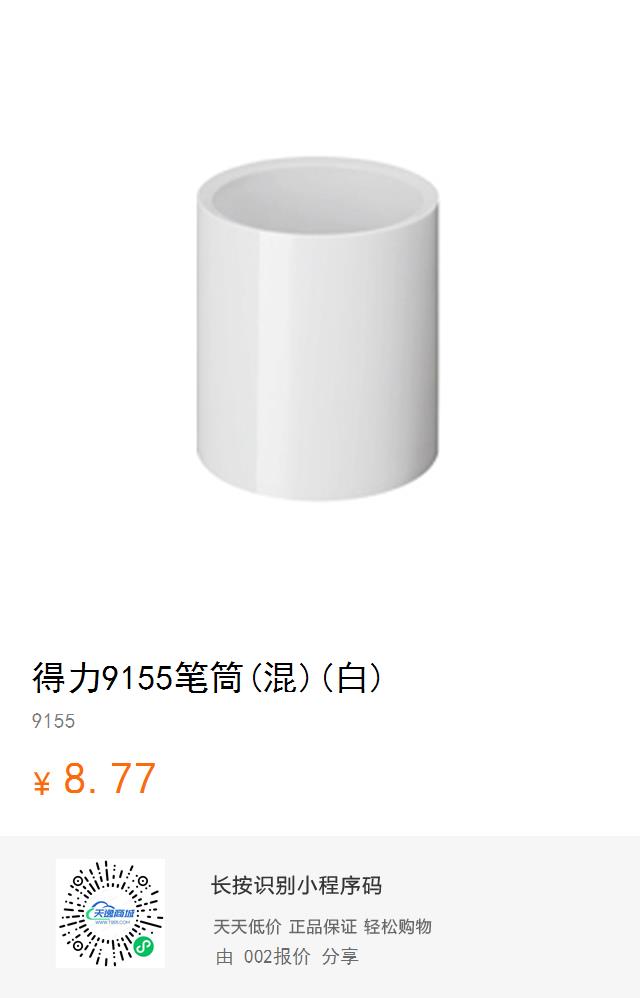Click the bottom-left locator circle of QR code
Screen dimensions: 640x998
tap(79, 946)
